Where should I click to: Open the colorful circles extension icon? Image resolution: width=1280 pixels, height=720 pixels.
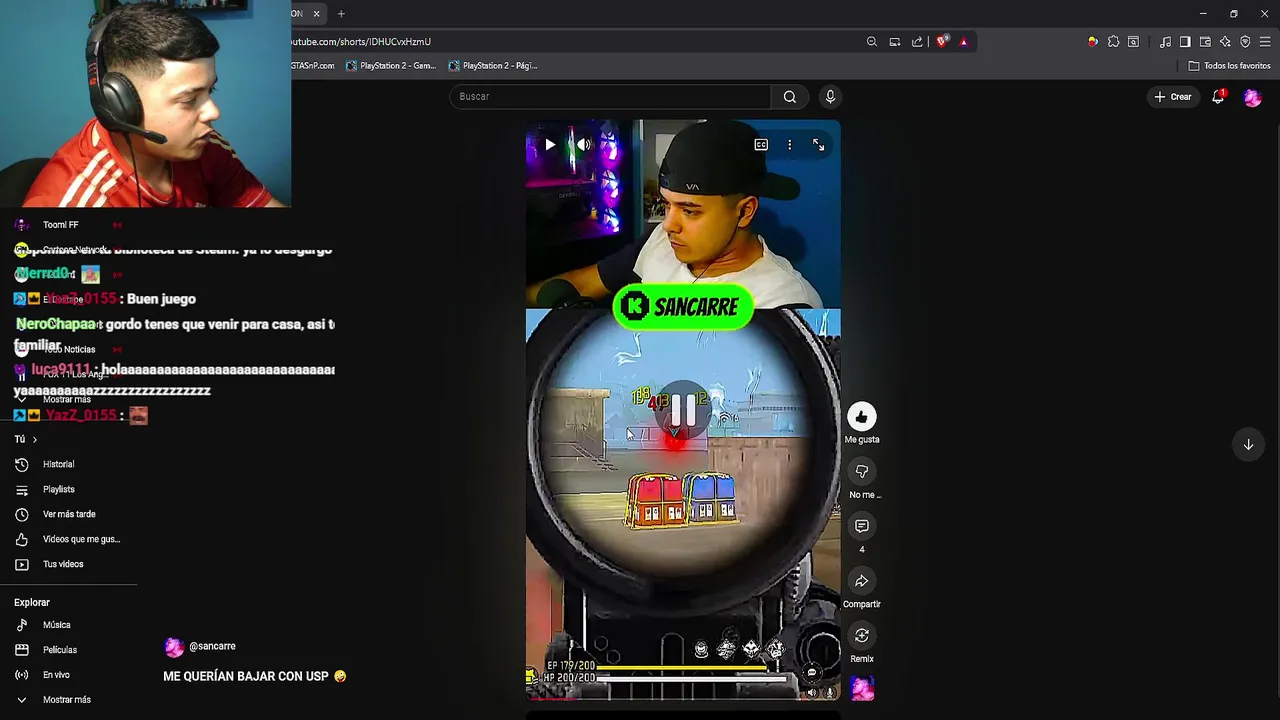click(x=1093, y=42)
